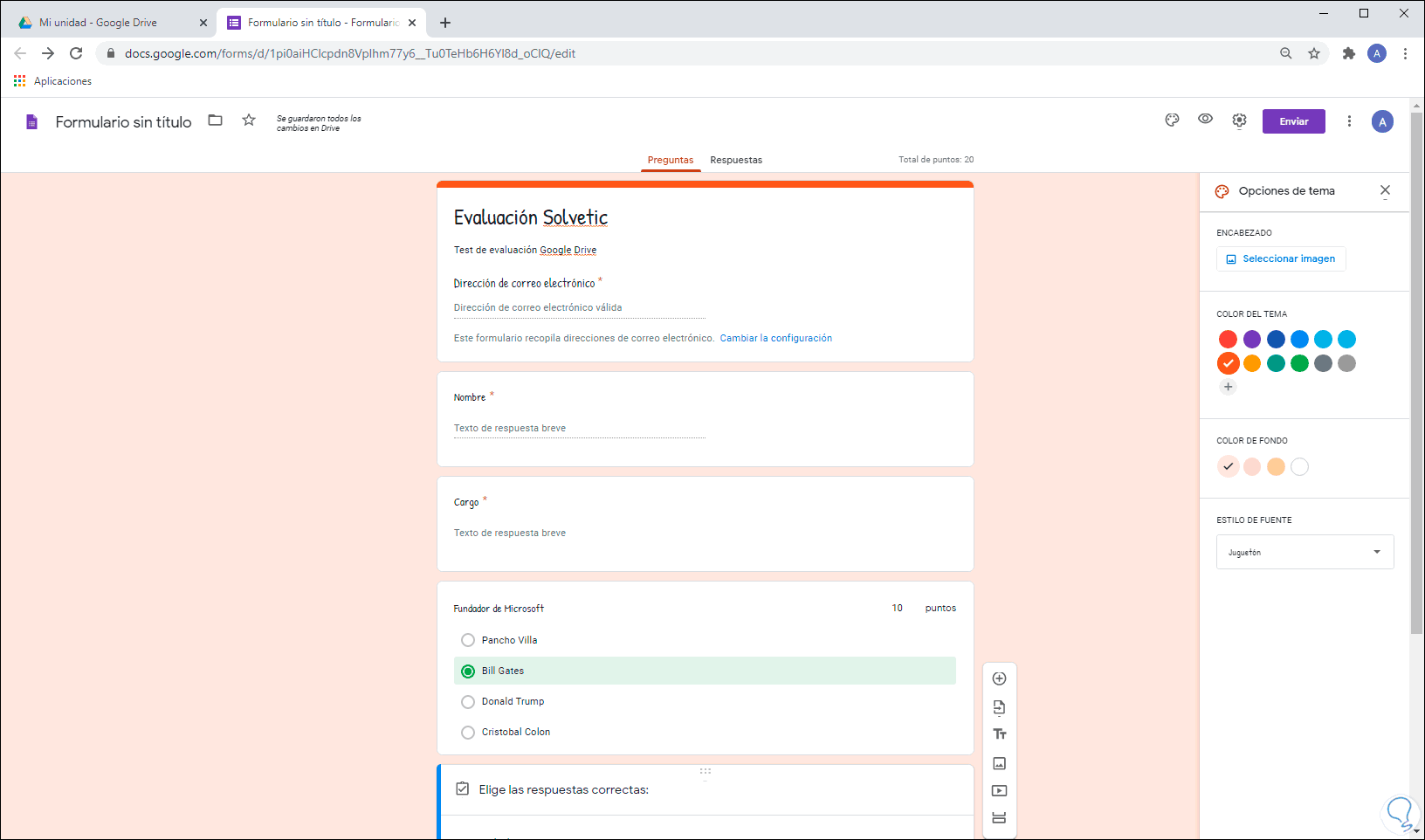Close the Opciones de tema panel
The width and height of the screenshot is (1425, 840).
[x=1385, y=190]
